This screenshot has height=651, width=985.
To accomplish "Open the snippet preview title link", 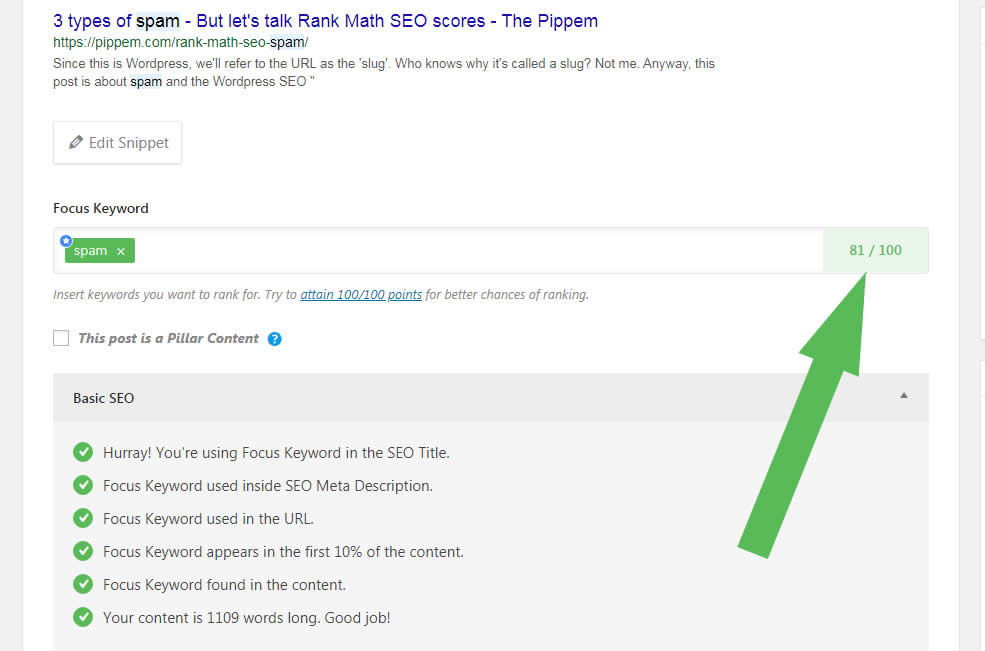I will point(325,21).
